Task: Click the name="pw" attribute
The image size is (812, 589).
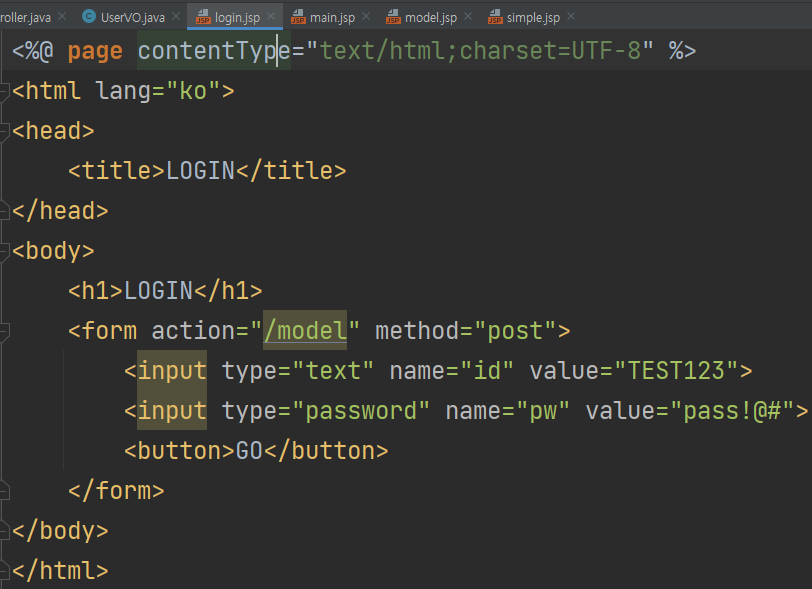Action: click(508, 411)
